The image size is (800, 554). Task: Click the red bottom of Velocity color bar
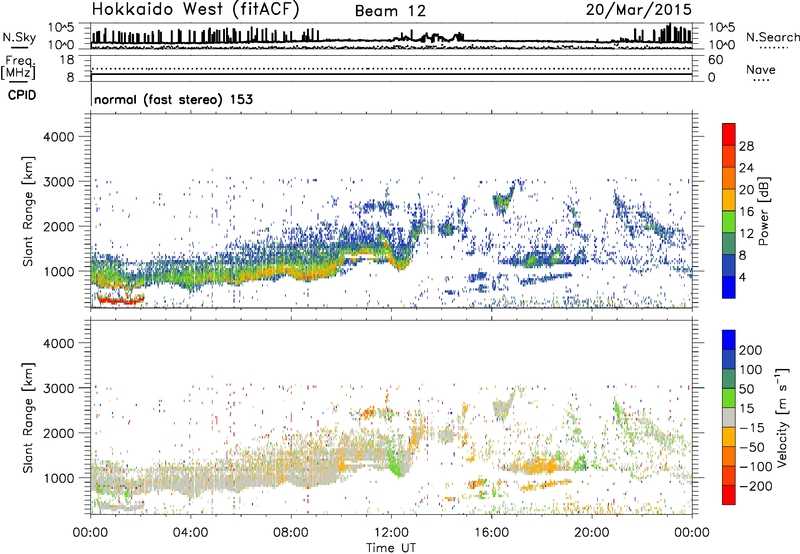(x=729, y=495)
